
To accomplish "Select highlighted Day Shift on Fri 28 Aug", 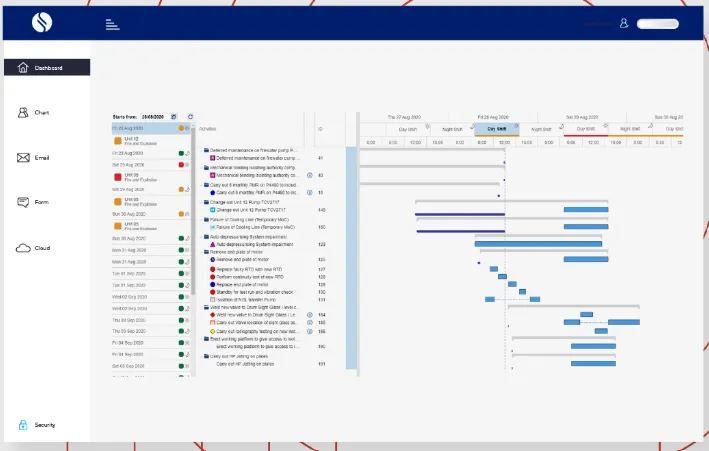I will tap(496, 129).
